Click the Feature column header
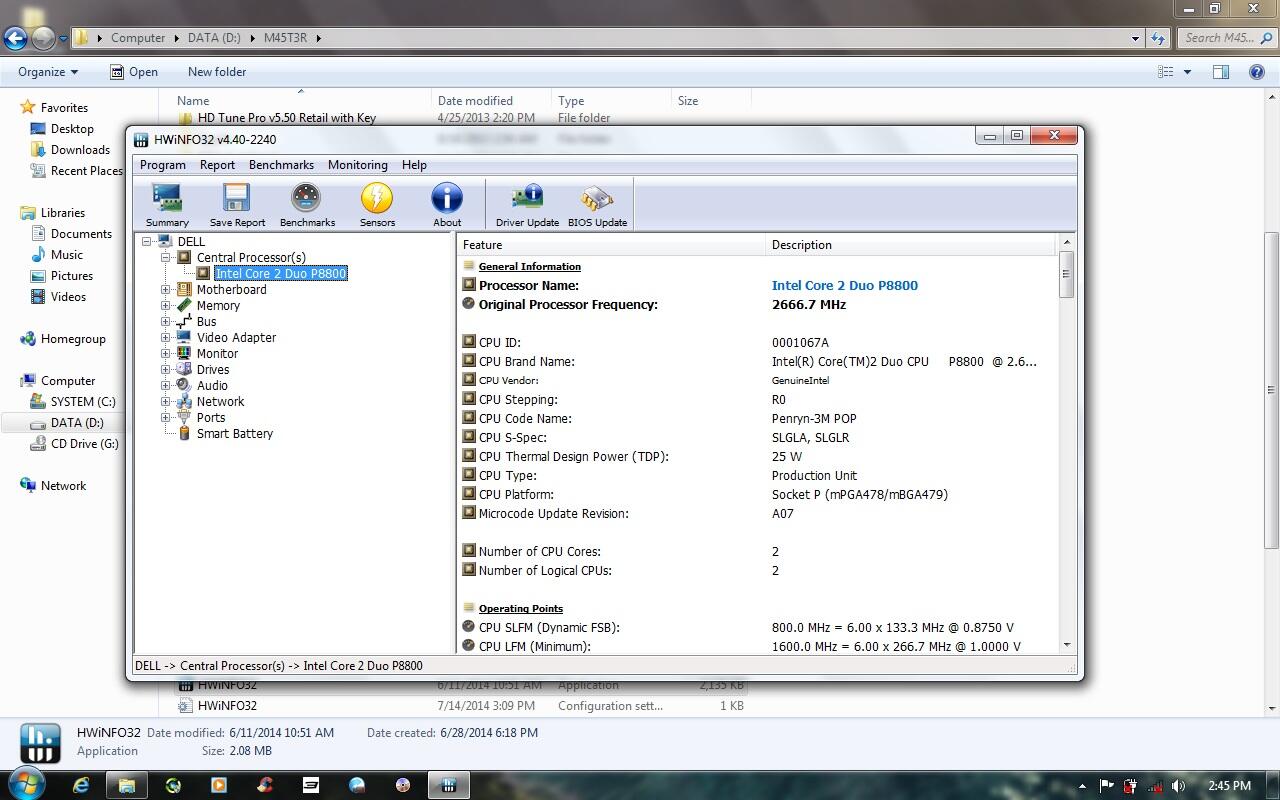The image size is (1280, 800). (611, 244)
